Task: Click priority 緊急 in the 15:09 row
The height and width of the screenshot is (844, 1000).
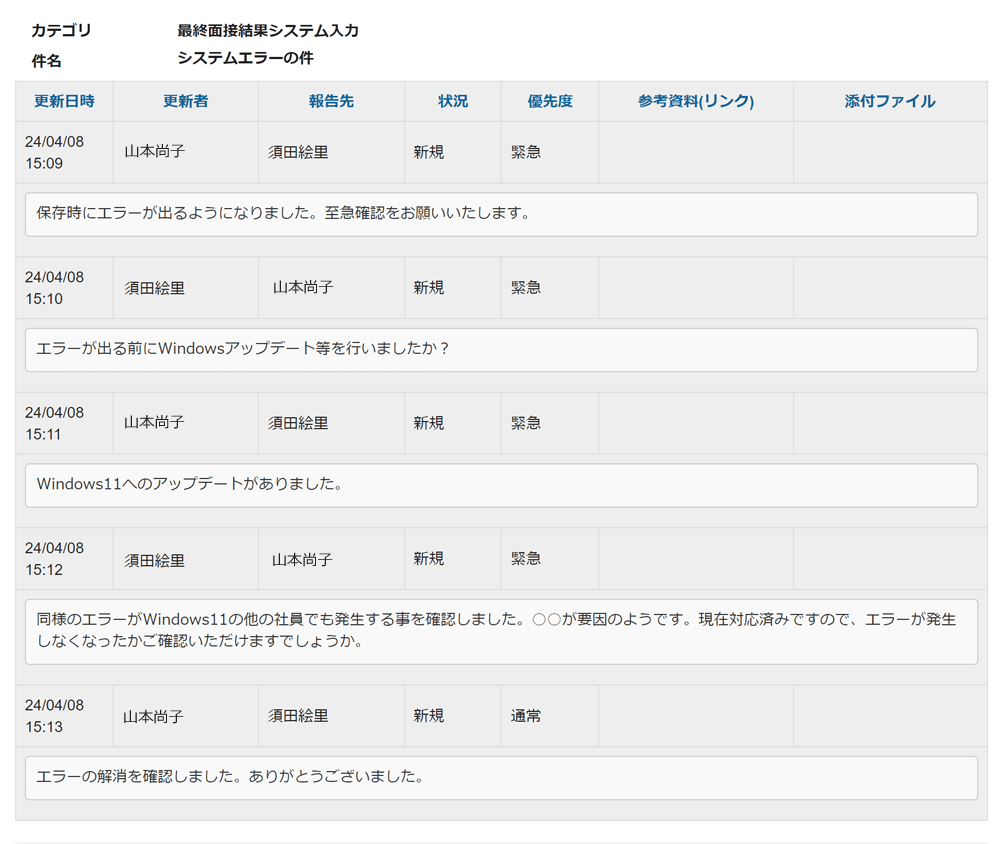Action: [x=526, y=152]
